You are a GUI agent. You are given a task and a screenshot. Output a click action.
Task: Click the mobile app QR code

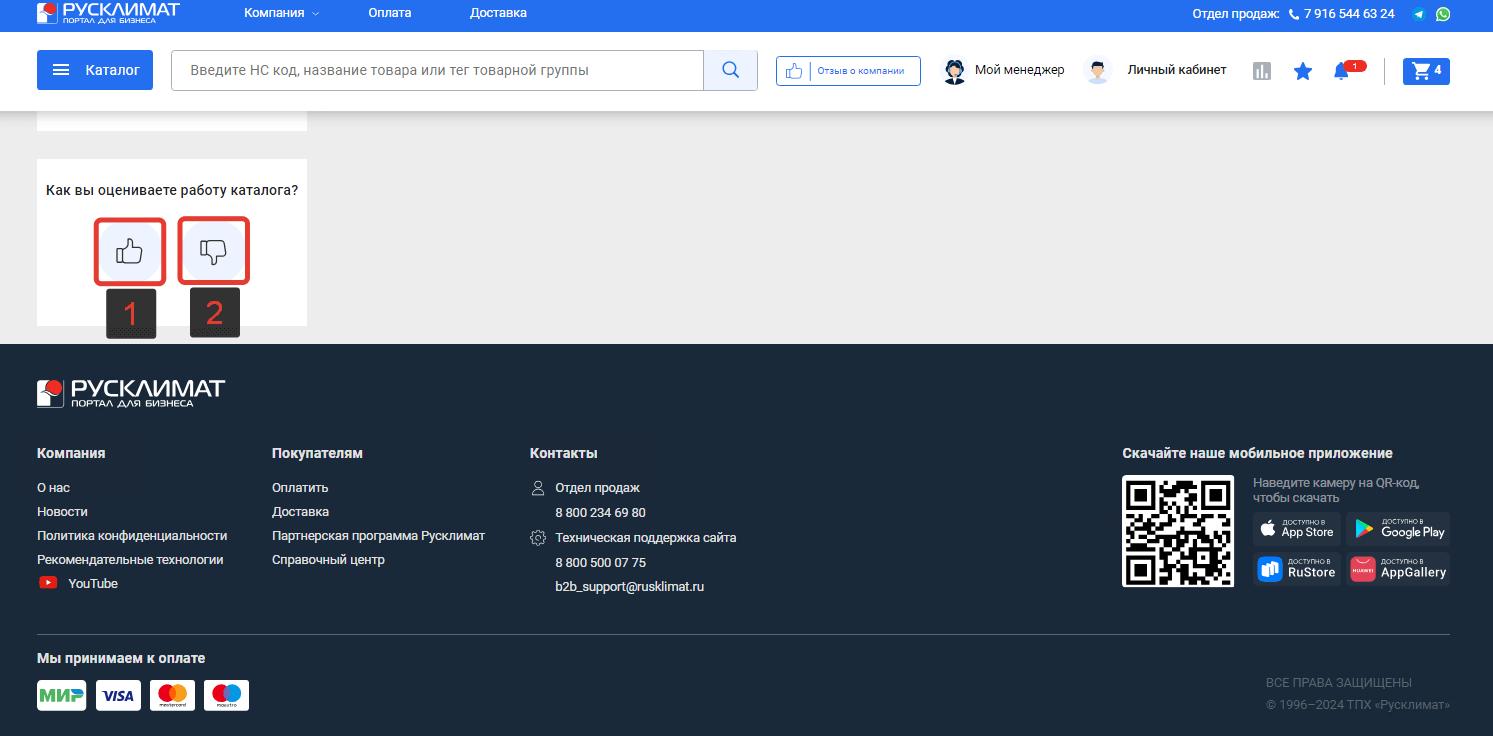[x=1178, y=531]
